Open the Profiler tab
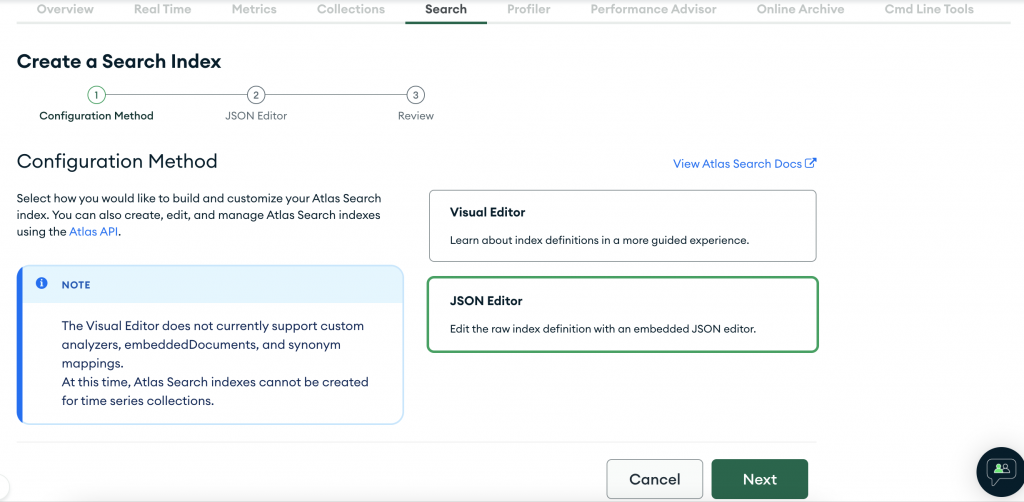 pyautogui.click(x=528, y=9)
